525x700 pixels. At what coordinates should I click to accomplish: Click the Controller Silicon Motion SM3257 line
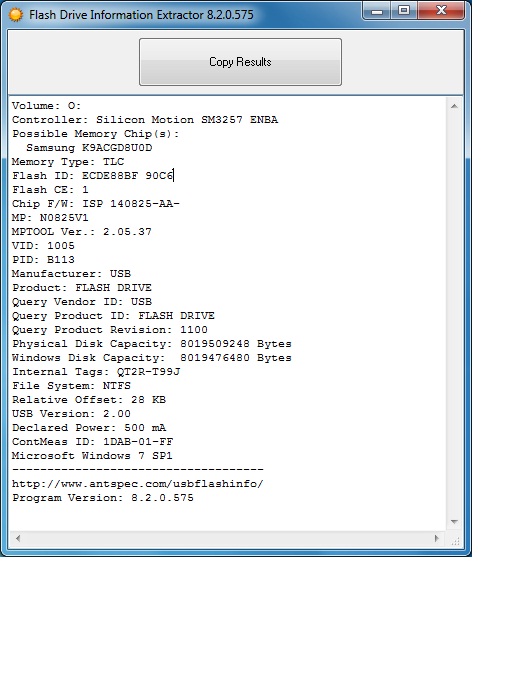click(145, 120)
